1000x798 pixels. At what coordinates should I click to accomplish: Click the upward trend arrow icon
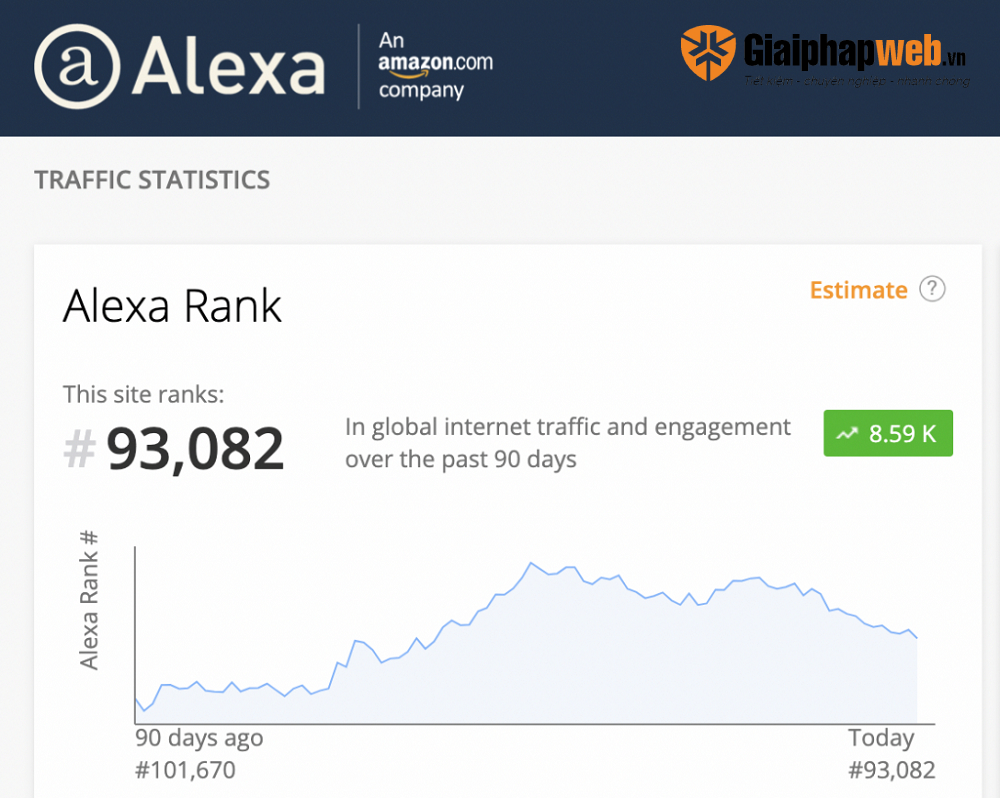pyautogui.click(x=848, y=433)
